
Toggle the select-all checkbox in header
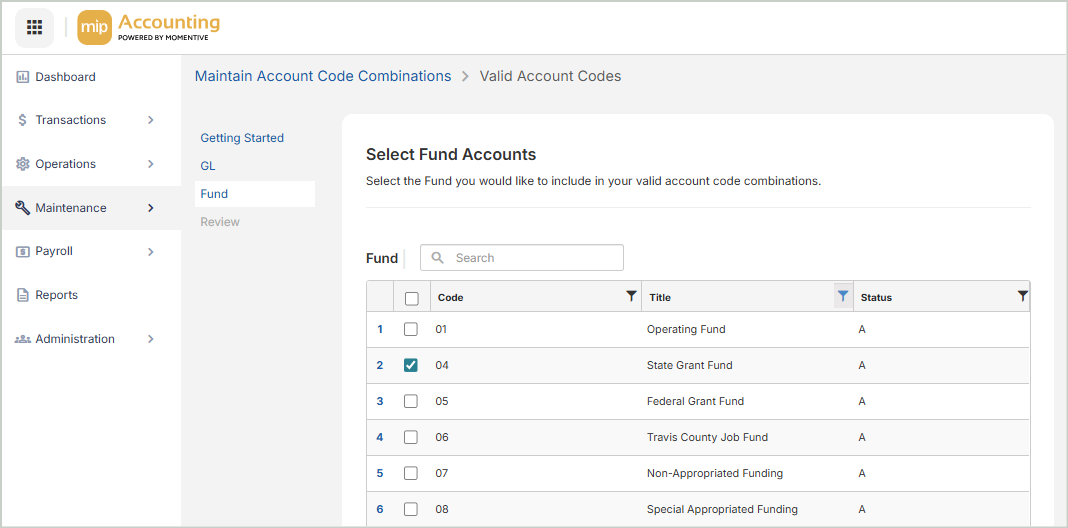[x=411, y=298]
